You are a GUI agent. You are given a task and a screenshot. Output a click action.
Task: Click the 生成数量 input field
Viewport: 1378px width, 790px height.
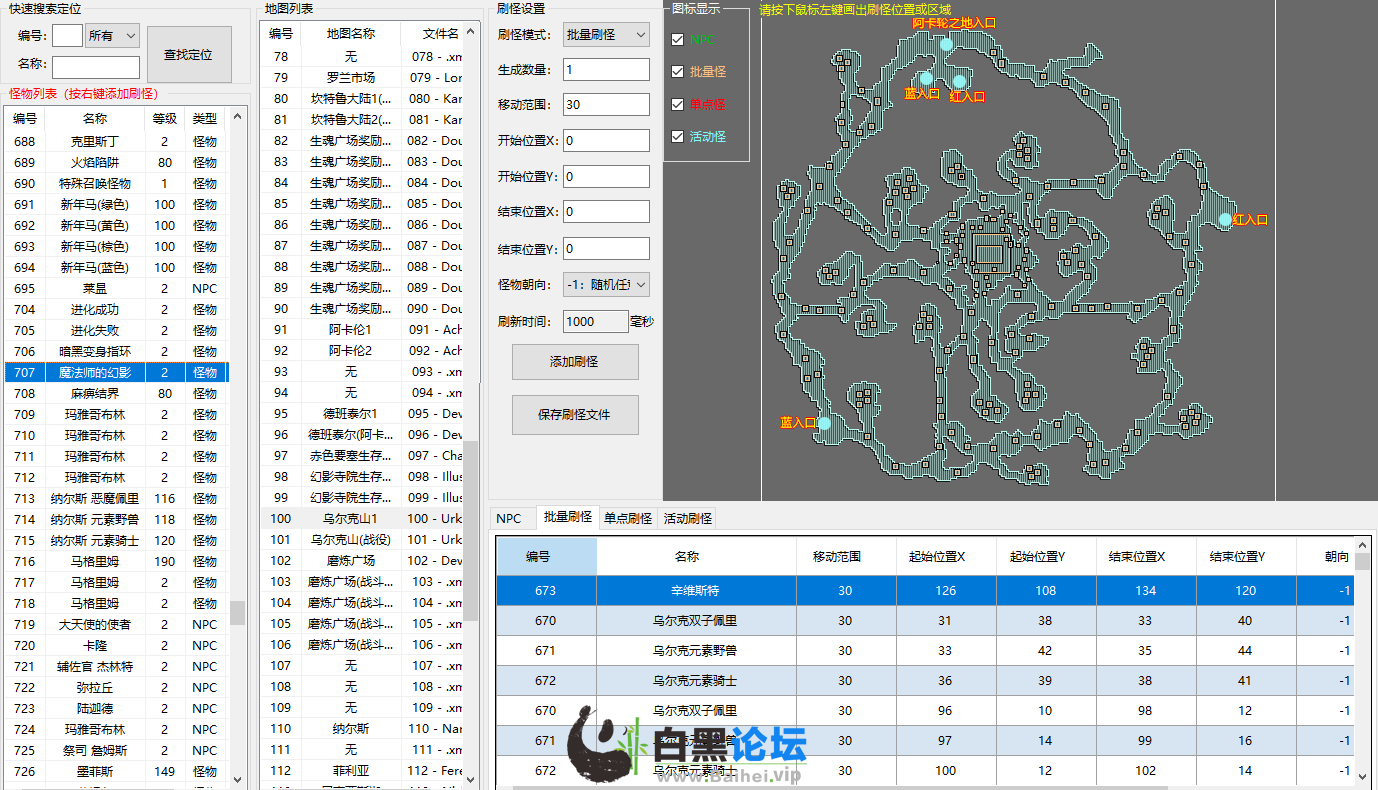click(x=606, y=70)
